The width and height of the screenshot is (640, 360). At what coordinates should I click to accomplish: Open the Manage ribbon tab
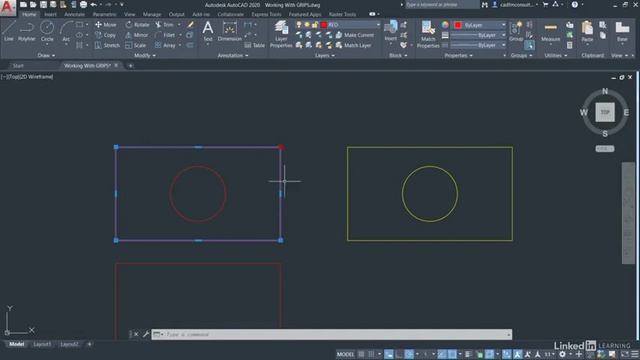152,14
